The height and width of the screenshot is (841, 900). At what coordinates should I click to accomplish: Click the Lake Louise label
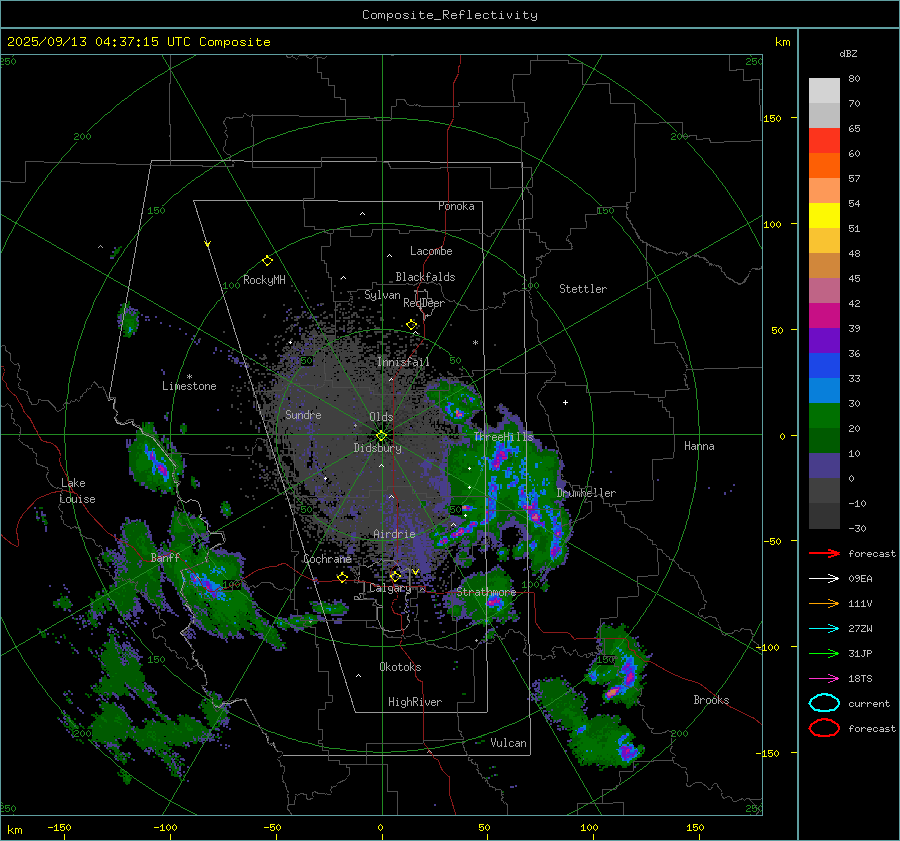tap(77, 491)
